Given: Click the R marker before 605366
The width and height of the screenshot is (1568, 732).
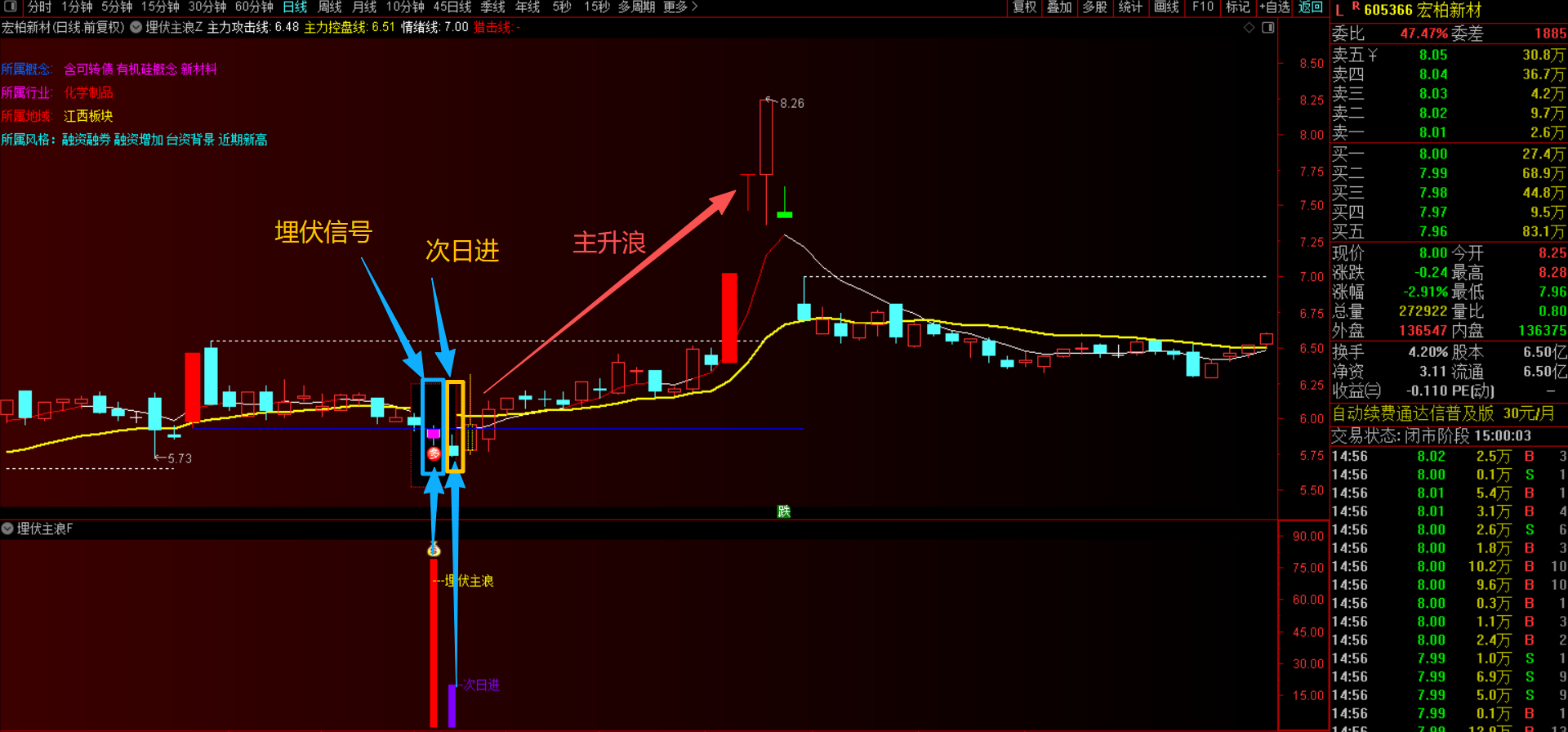Looking at the screenshot, I should [1356, 7].
